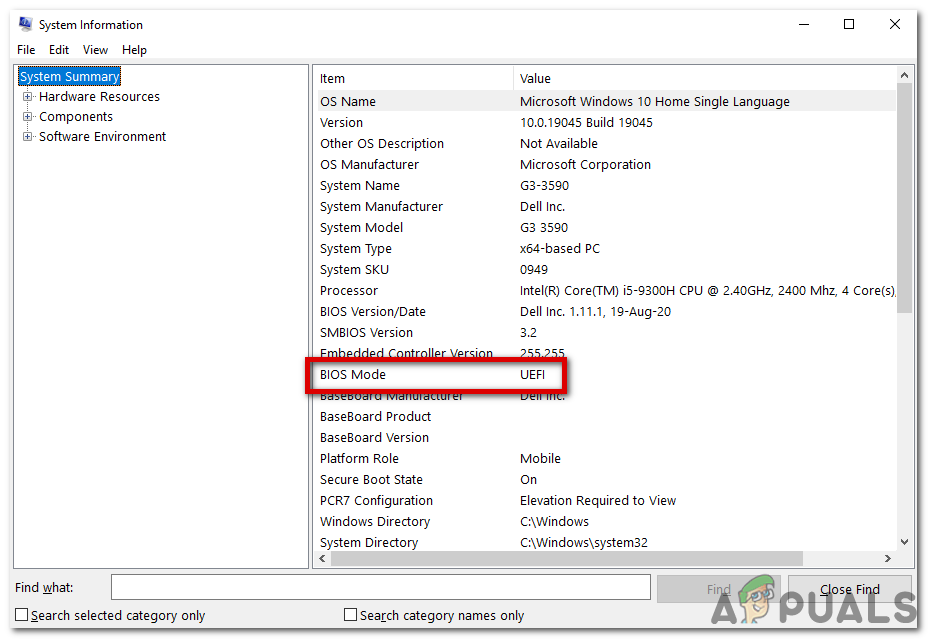This screenshot has height=639, width=928.
Task: Click the Item column header
Action: pos(414,78)
